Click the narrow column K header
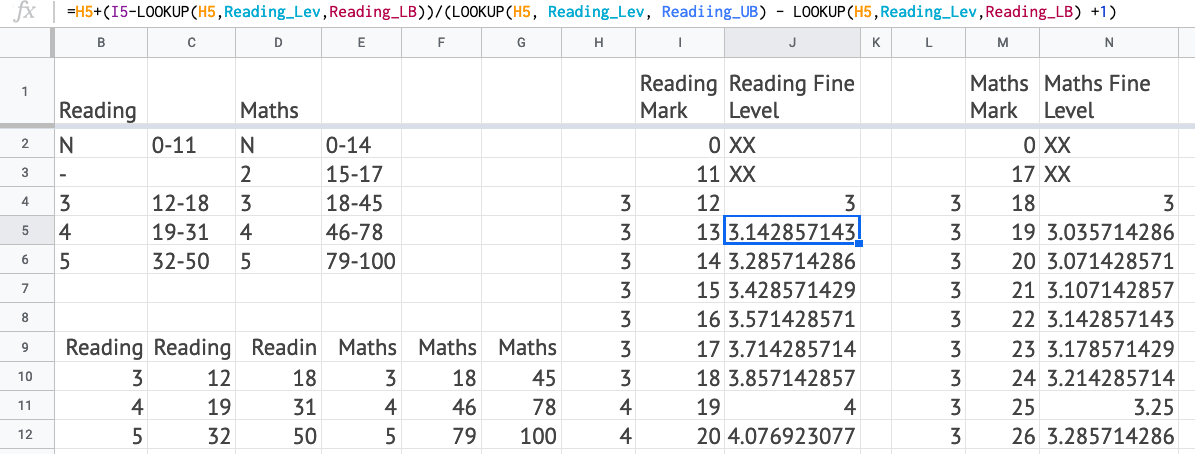Screen dimensions: 1195x454 [x=875, y=43]
